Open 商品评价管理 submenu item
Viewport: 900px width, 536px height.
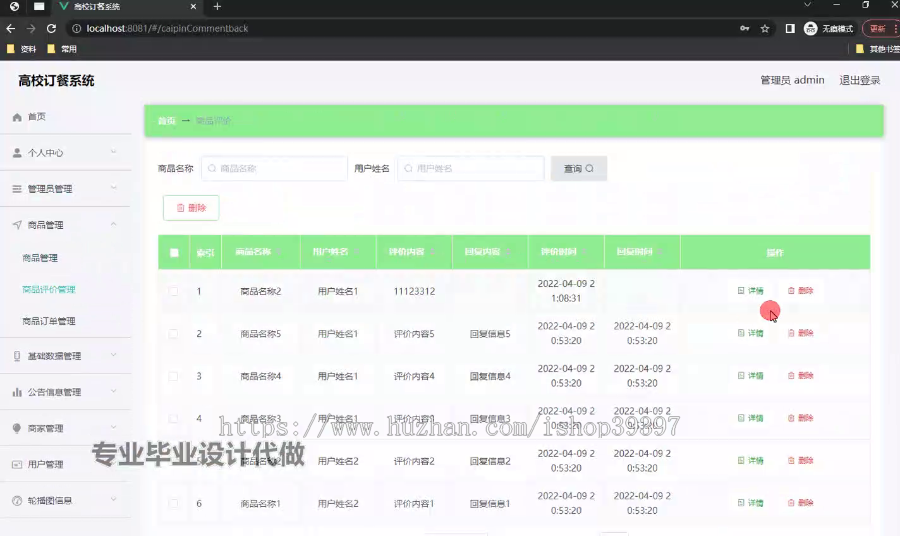point(49,289)
